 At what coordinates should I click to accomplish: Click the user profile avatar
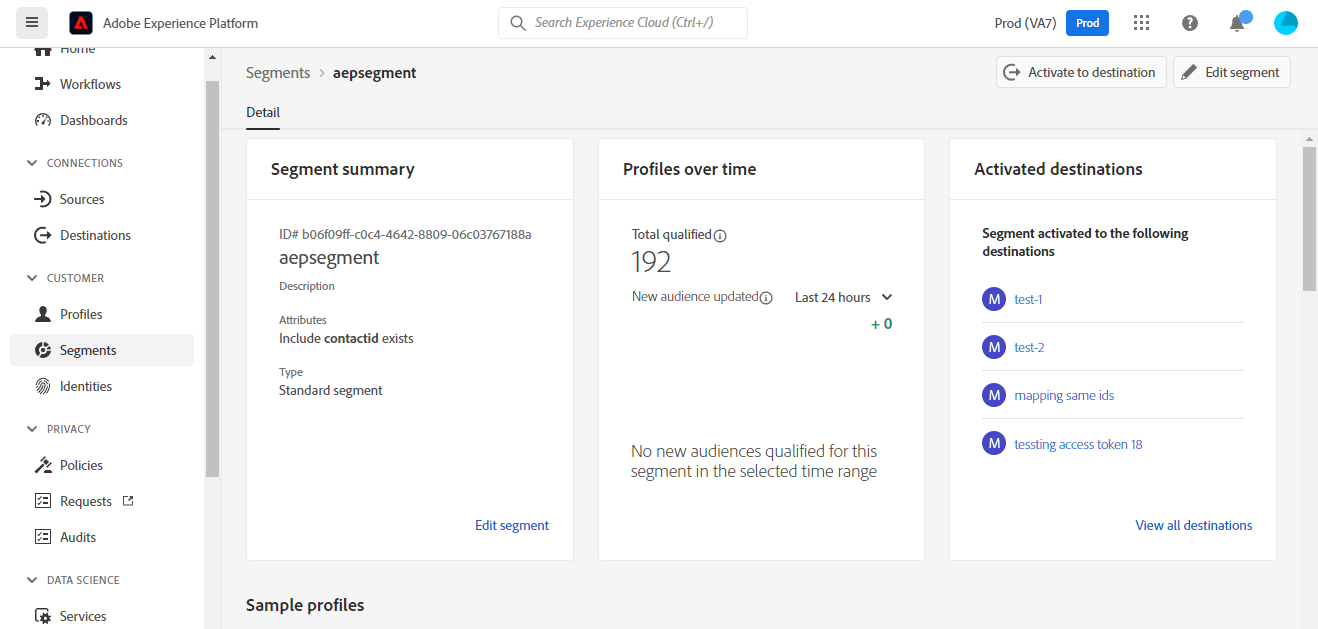1285,23
